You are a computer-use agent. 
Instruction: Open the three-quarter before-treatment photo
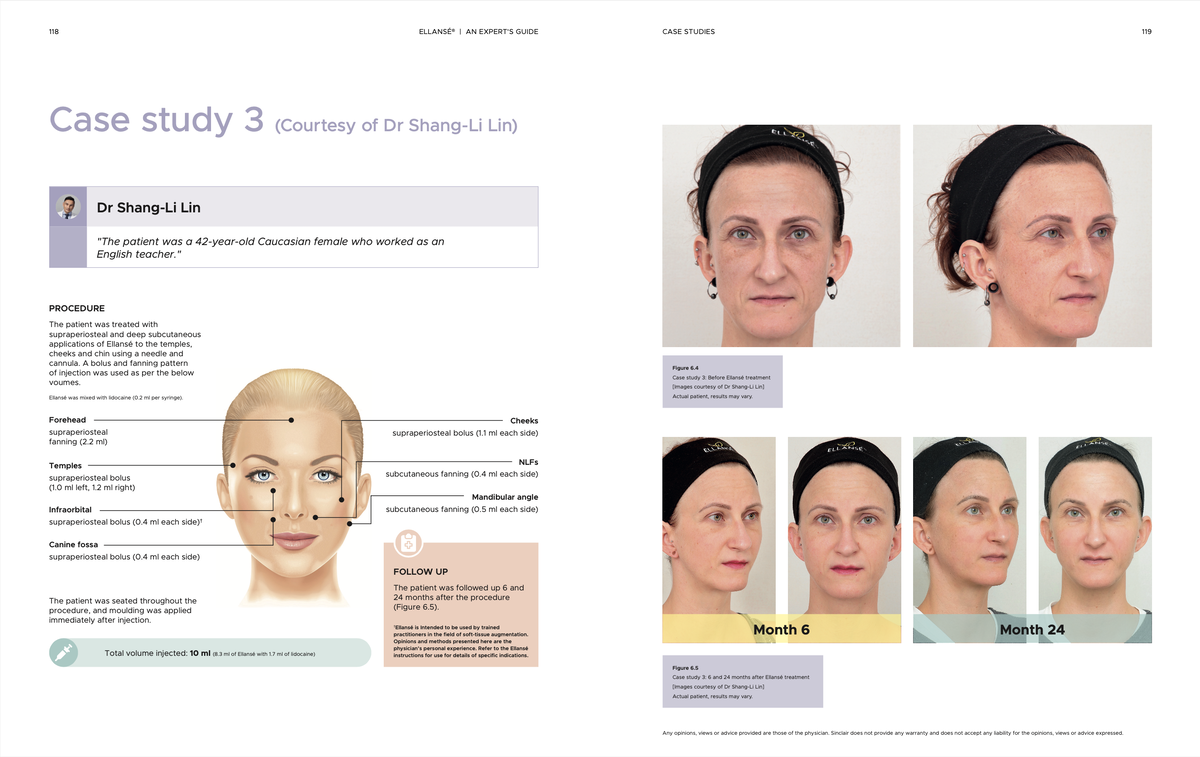click(1032, 236)
